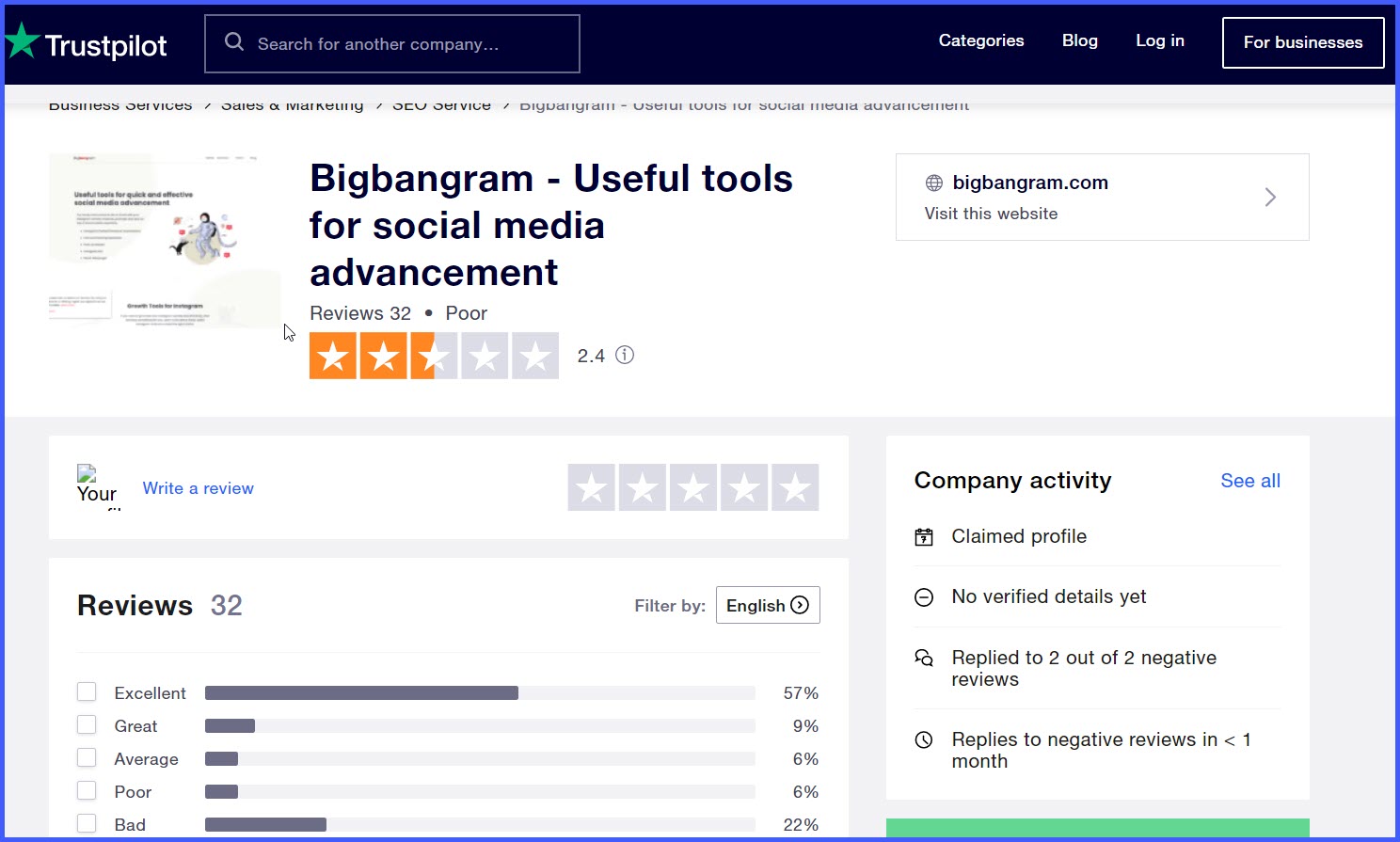The width and height of the screenshot is (1400, 842).
Task: Click the orange 2.4 star rating graphic
Action: tap(434, 356)
